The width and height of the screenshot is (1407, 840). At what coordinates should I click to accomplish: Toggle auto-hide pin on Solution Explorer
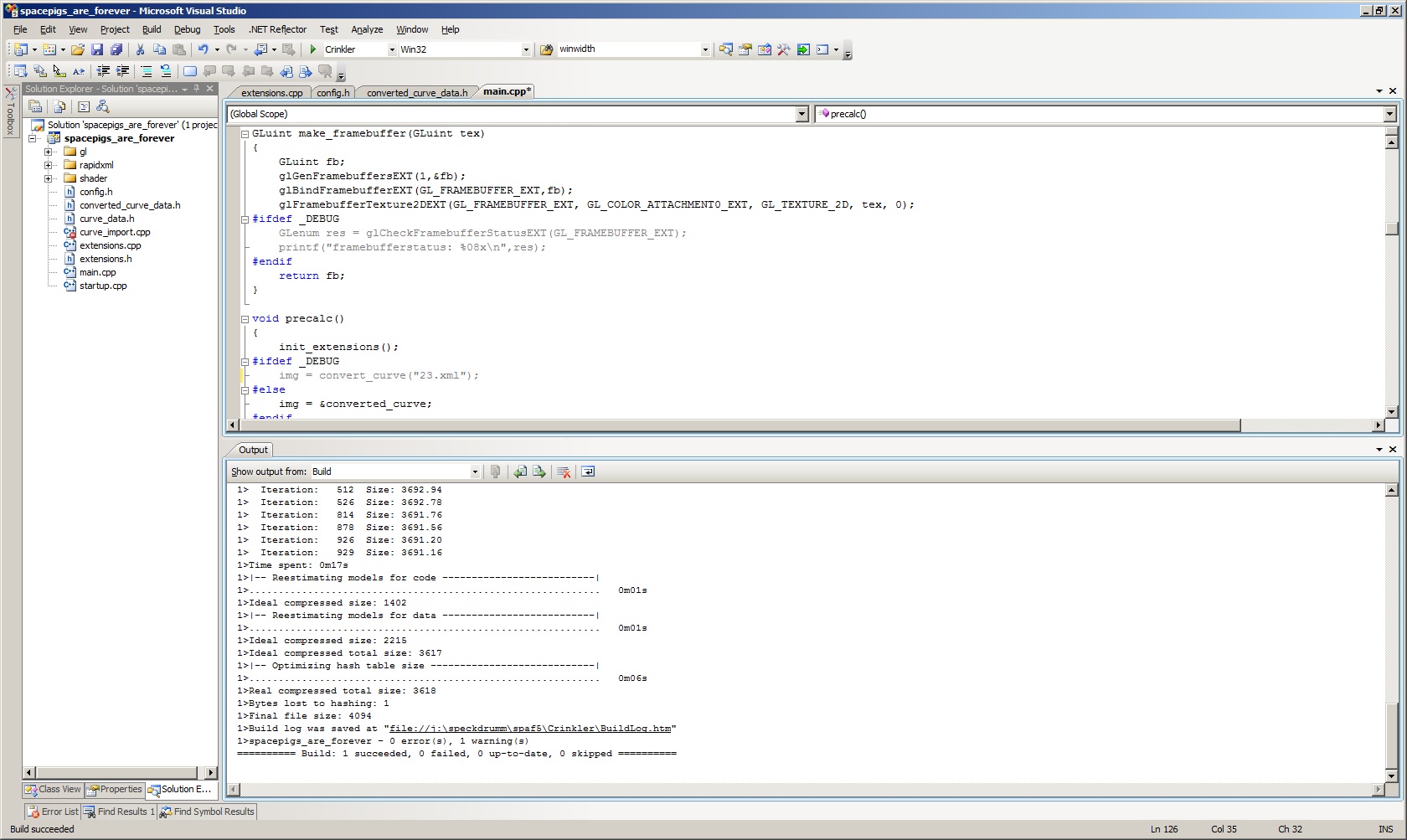point(197,89)
